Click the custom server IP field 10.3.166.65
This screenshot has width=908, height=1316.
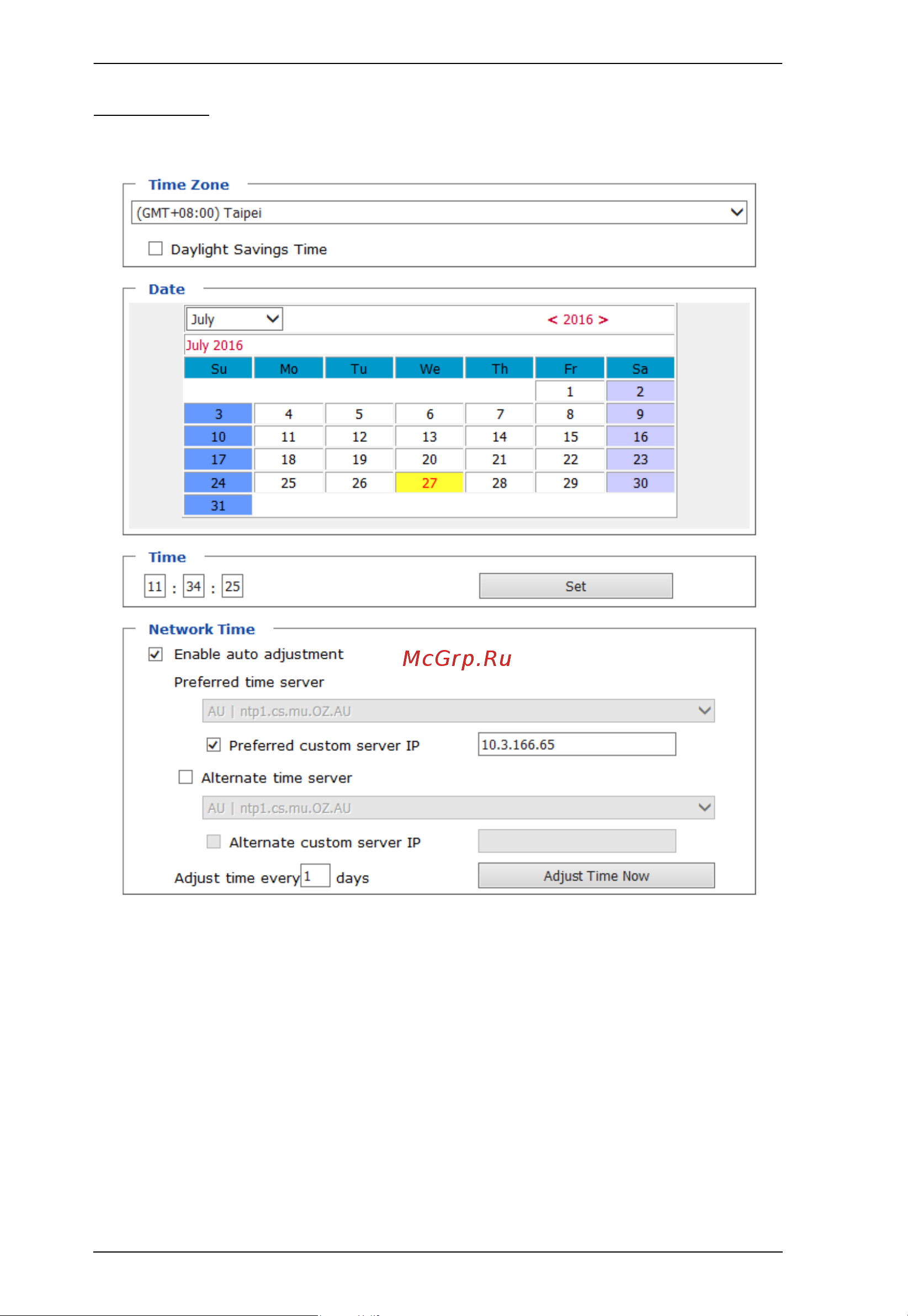tap(577, 744)
